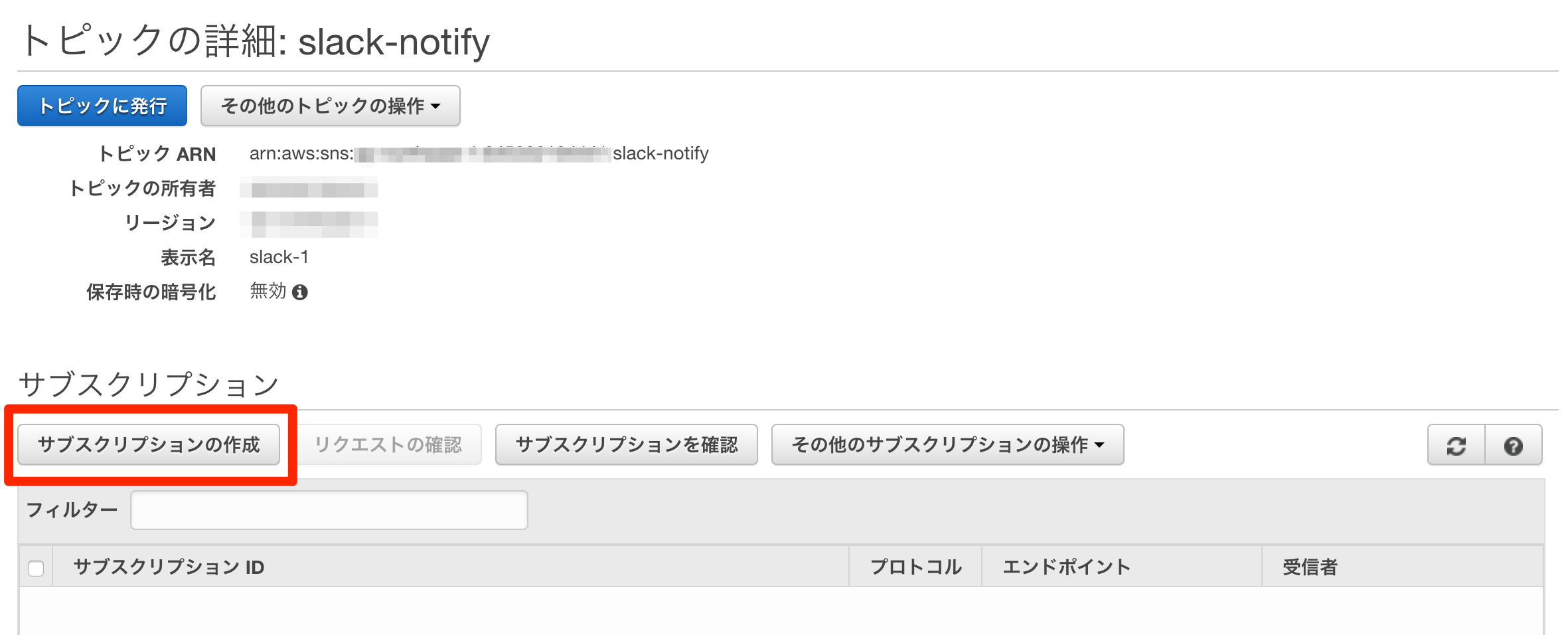Open the その他のトピックの操作 dropdown
1568x635 pixels.
[x=330, y=105]
